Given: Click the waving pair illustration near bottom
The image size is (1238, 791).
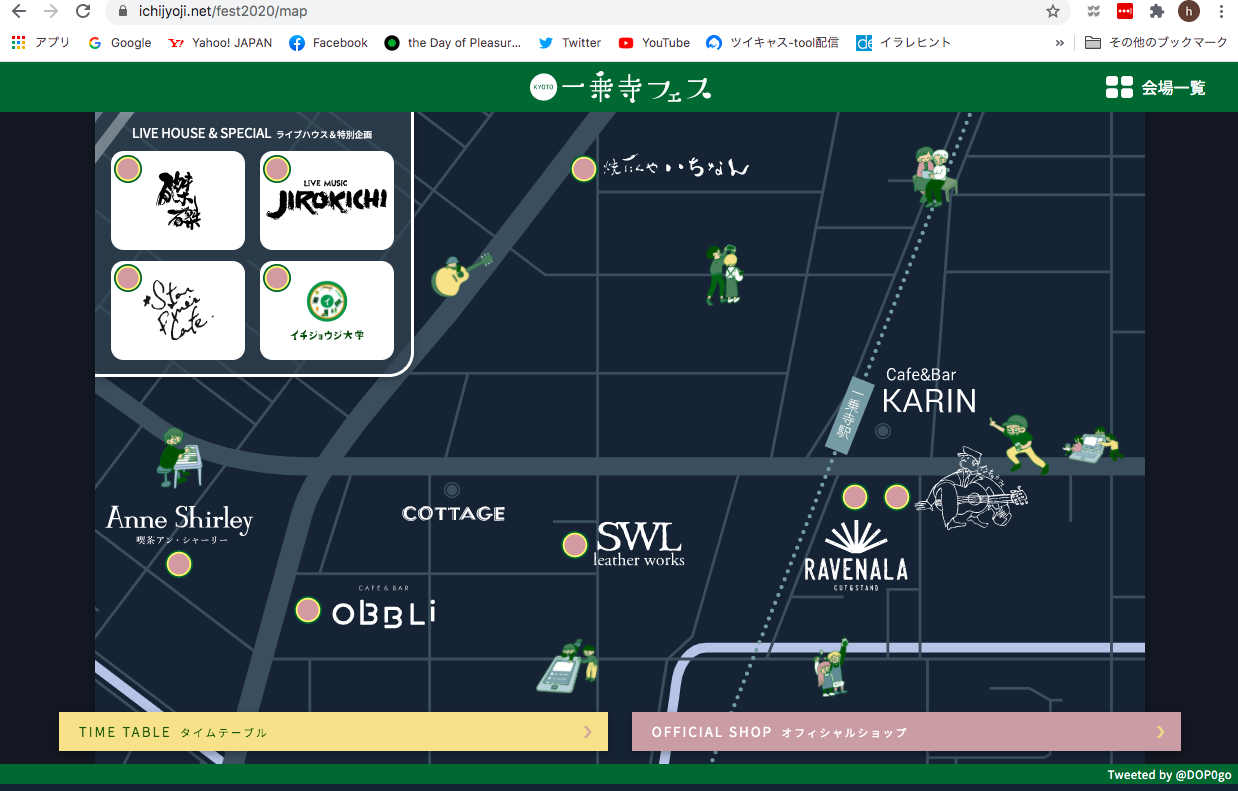Looking at the screenshot, I should (831, 667).
